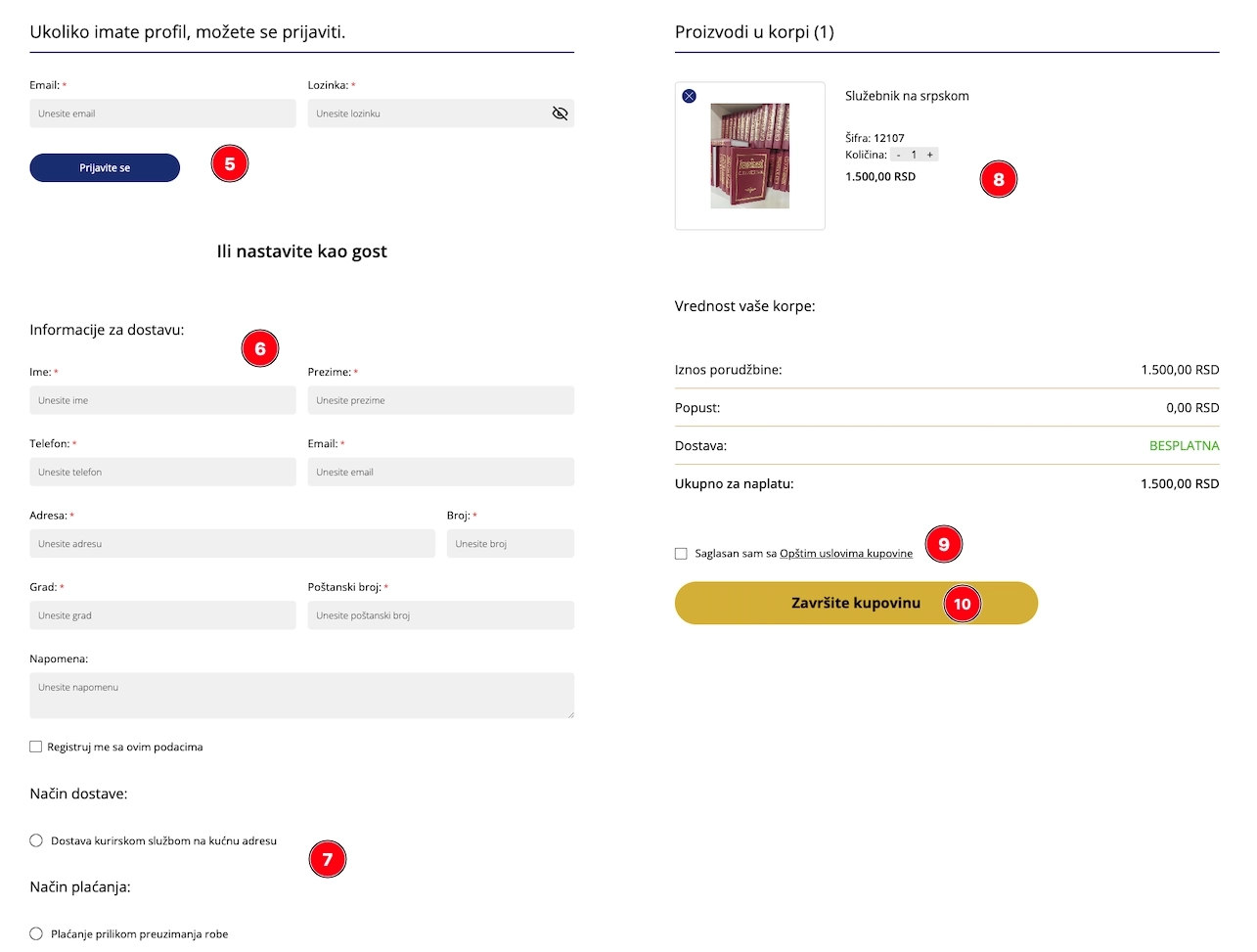1257x952 pixels.
Task: Open the Službenik book product thumbnail
Action: (749, 157)
